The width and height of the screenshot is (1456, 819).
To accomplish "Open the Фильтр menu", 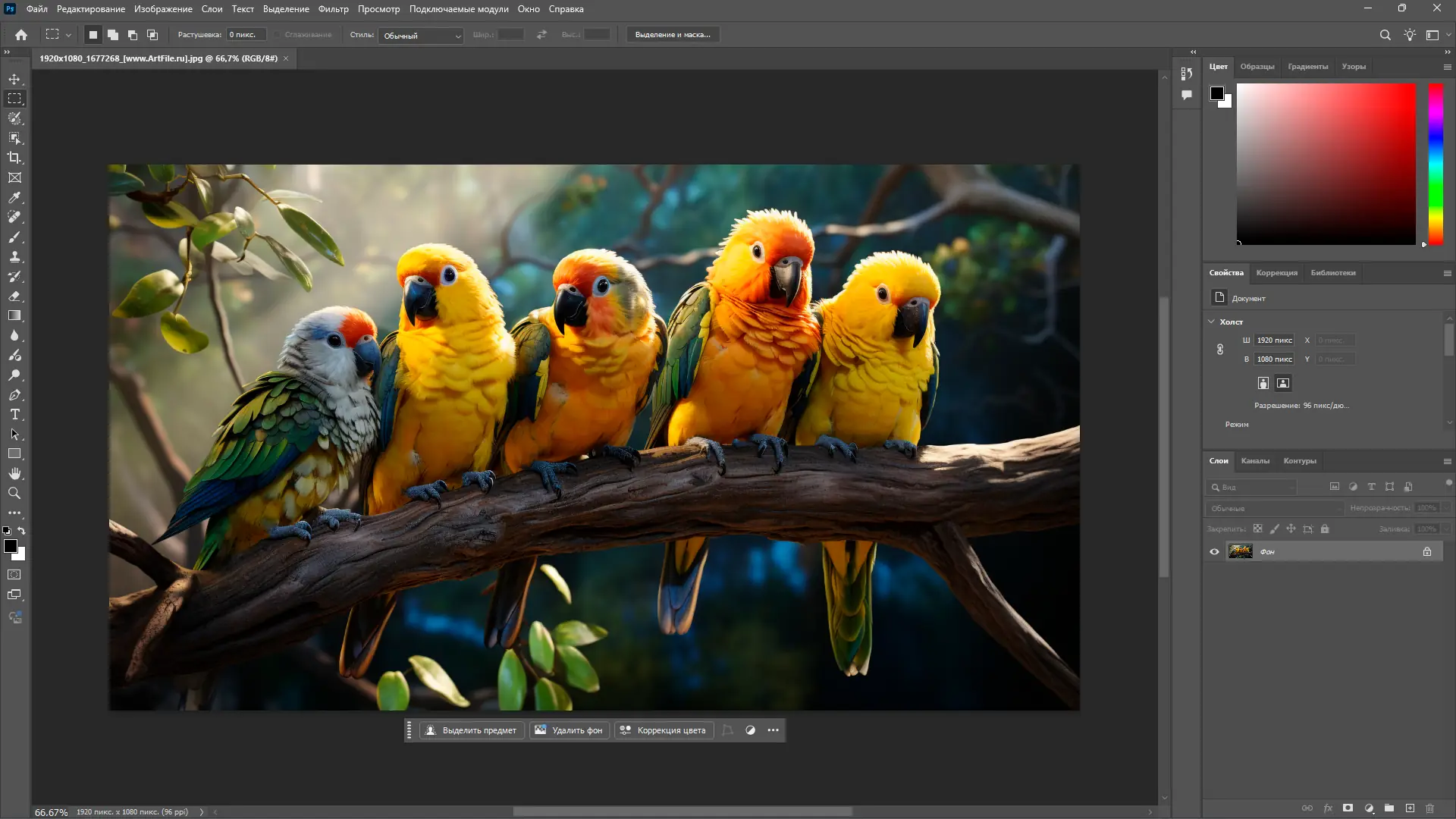I will click(x=334, y=9).
